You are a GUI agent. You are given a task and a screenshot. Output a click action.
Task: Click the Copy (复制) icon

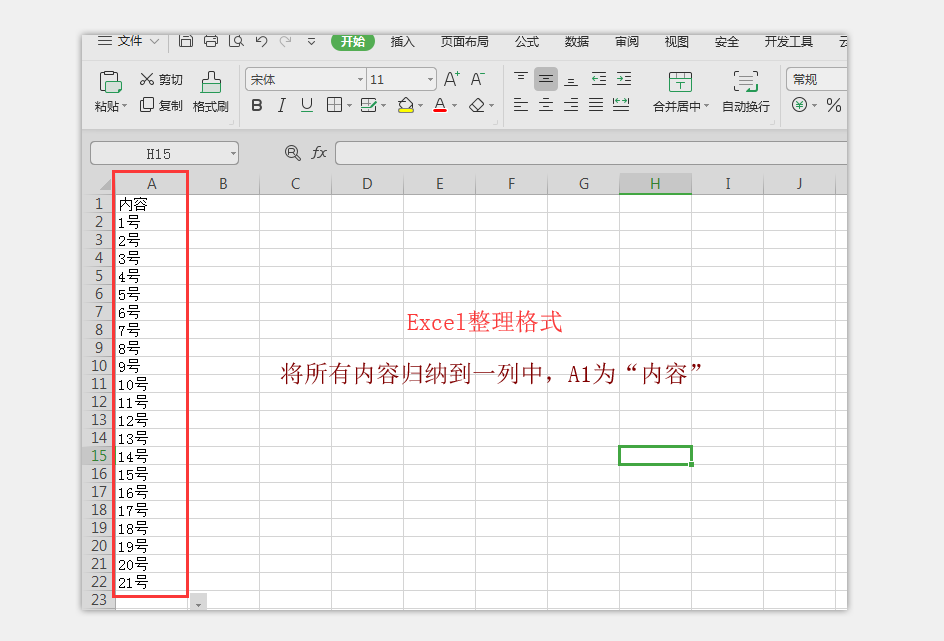pyautogui.click(x=147, y=105)
